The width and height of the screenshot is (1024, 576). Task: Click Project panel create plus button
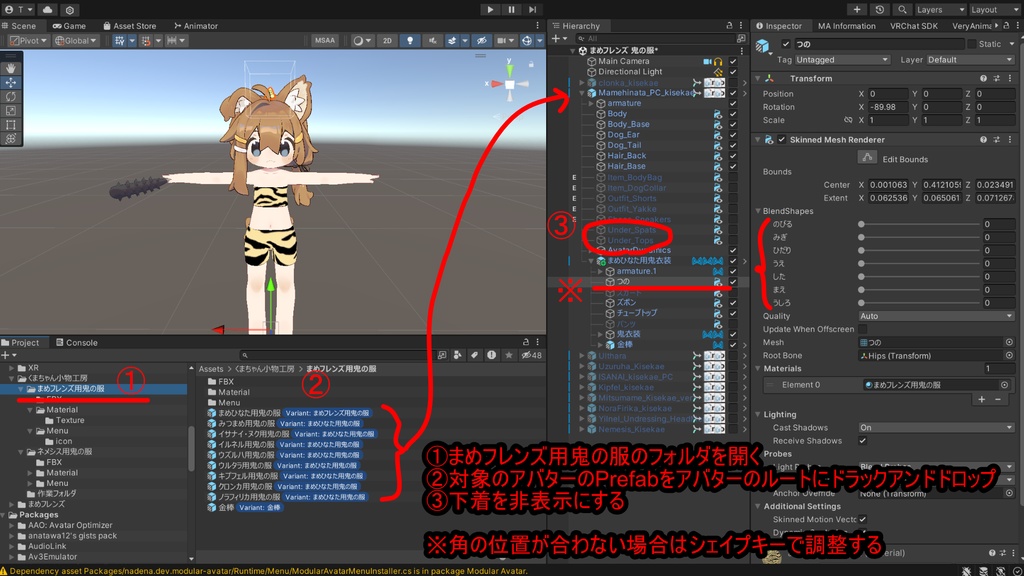coord(5,355)
